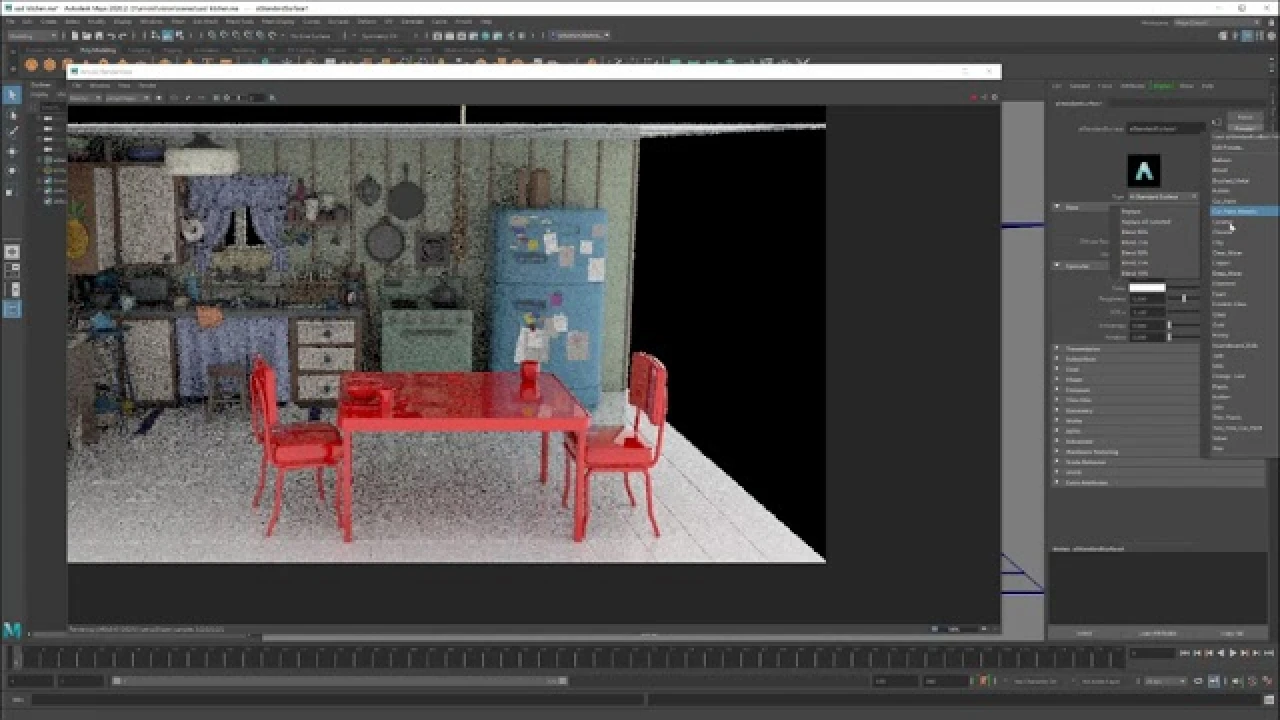Choose the Scale tool in the toolbox
The image size is (1280, 720).
12,190
